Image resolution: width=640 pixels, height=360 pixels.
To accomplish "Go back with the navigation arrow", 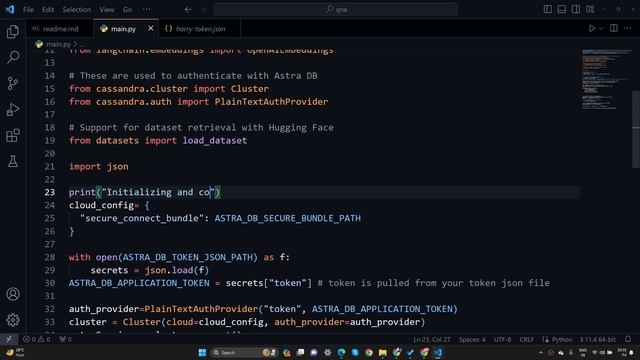I will (188, 9).
